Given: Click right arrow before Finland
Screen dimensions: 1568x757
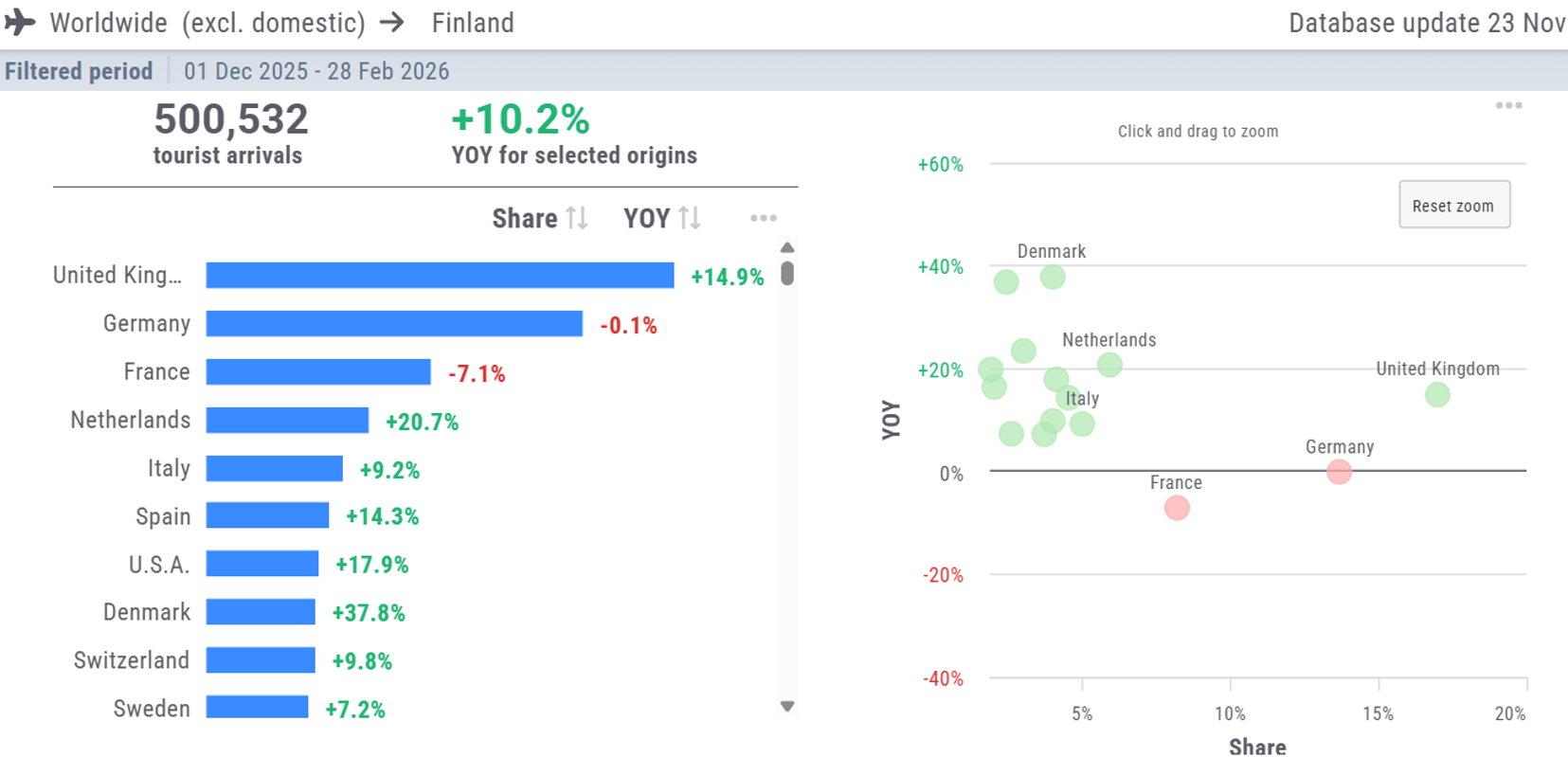Looking at the screenshot, I should pos(392,23).
